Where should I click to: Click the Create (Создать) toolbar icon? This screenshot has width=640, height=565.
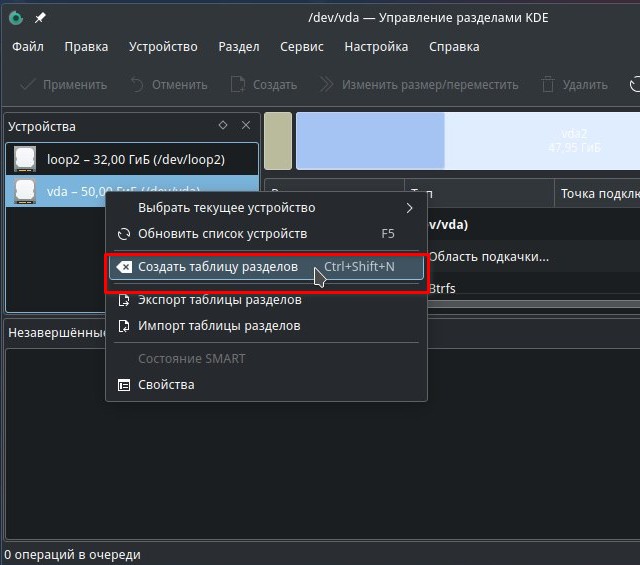tap(238, 85)
